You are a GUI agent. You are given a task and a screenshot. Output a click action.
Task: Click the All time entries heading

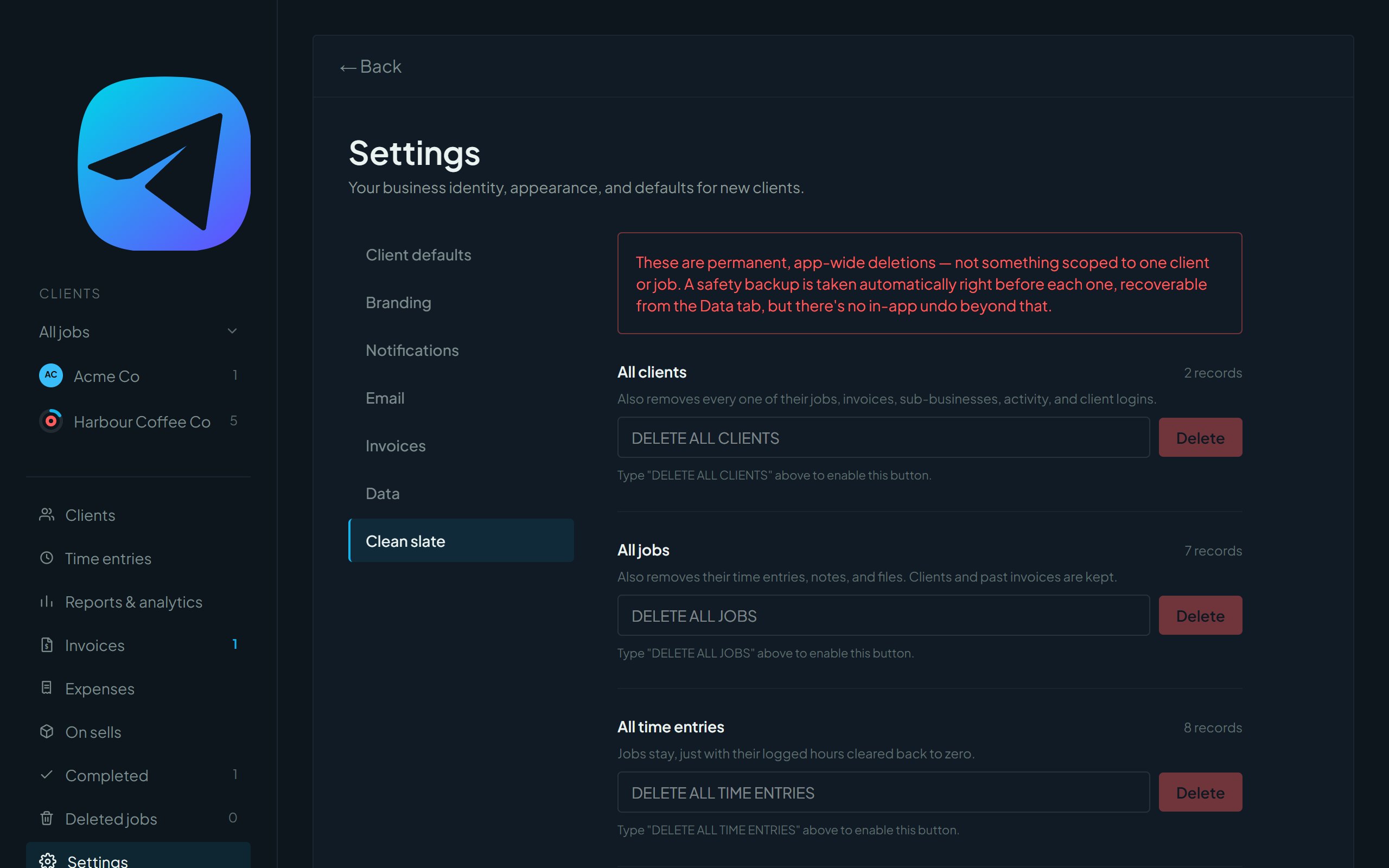(671, 727)
